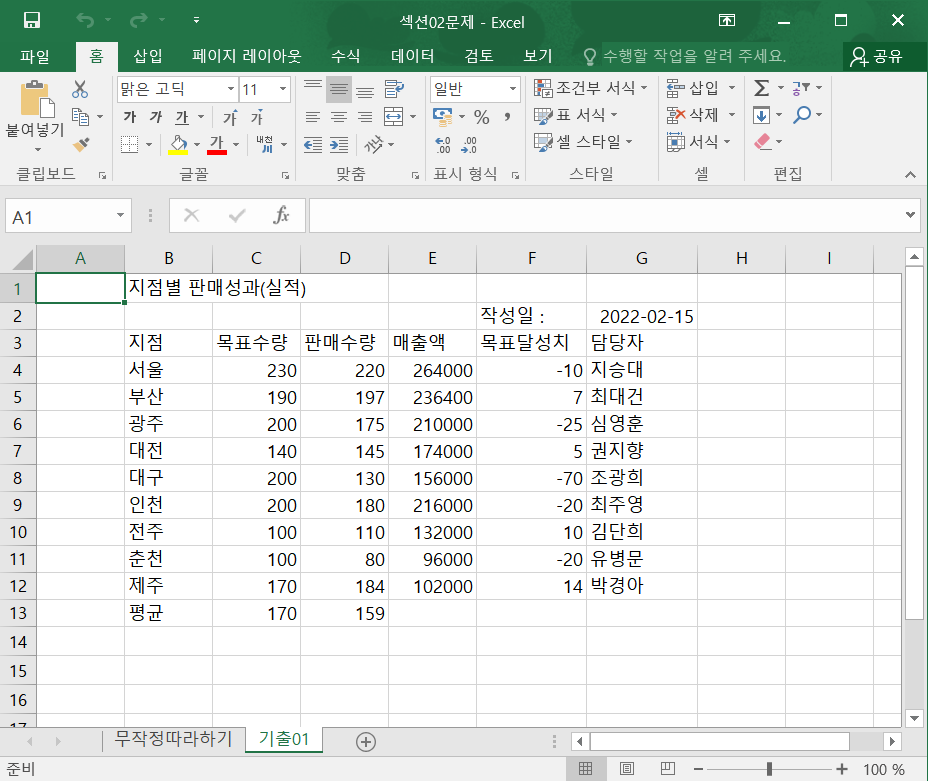
Task: Click the Orientation text angle icon
Action: (374, 144)
